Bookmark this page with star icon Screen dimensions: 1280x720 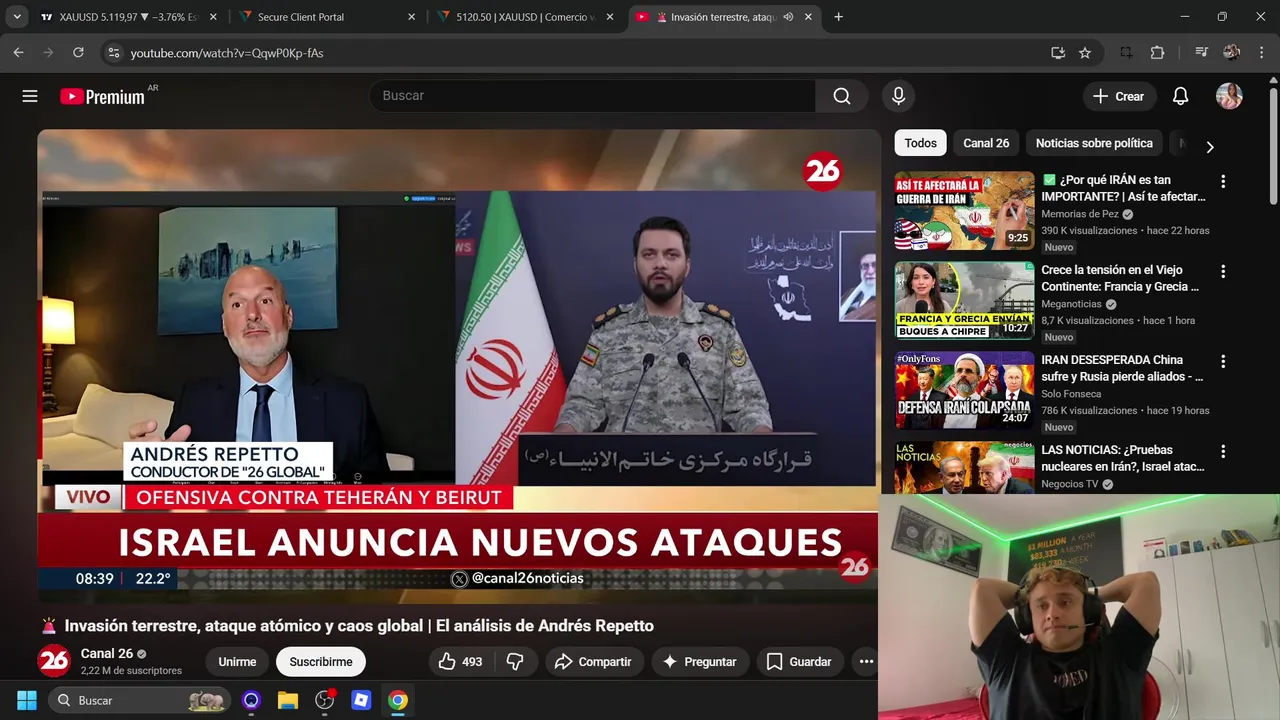pos(1085,53)
